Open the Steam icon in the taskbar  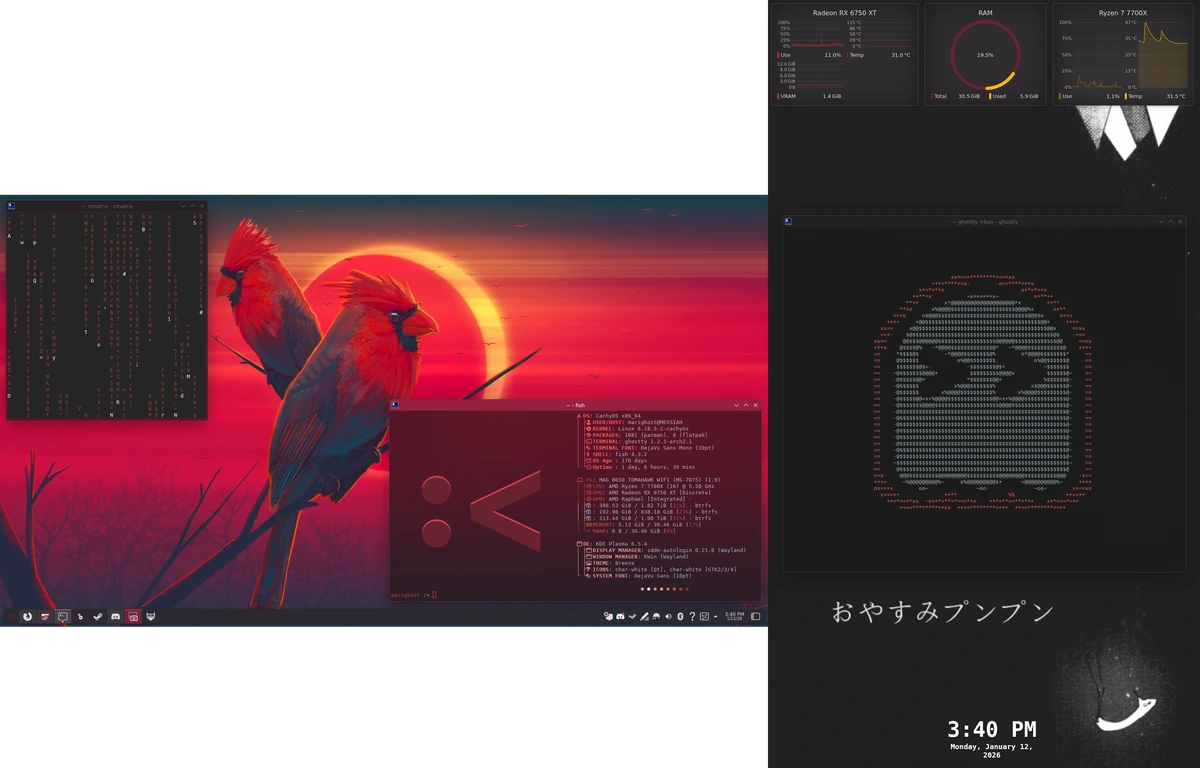tap(98, 617)
